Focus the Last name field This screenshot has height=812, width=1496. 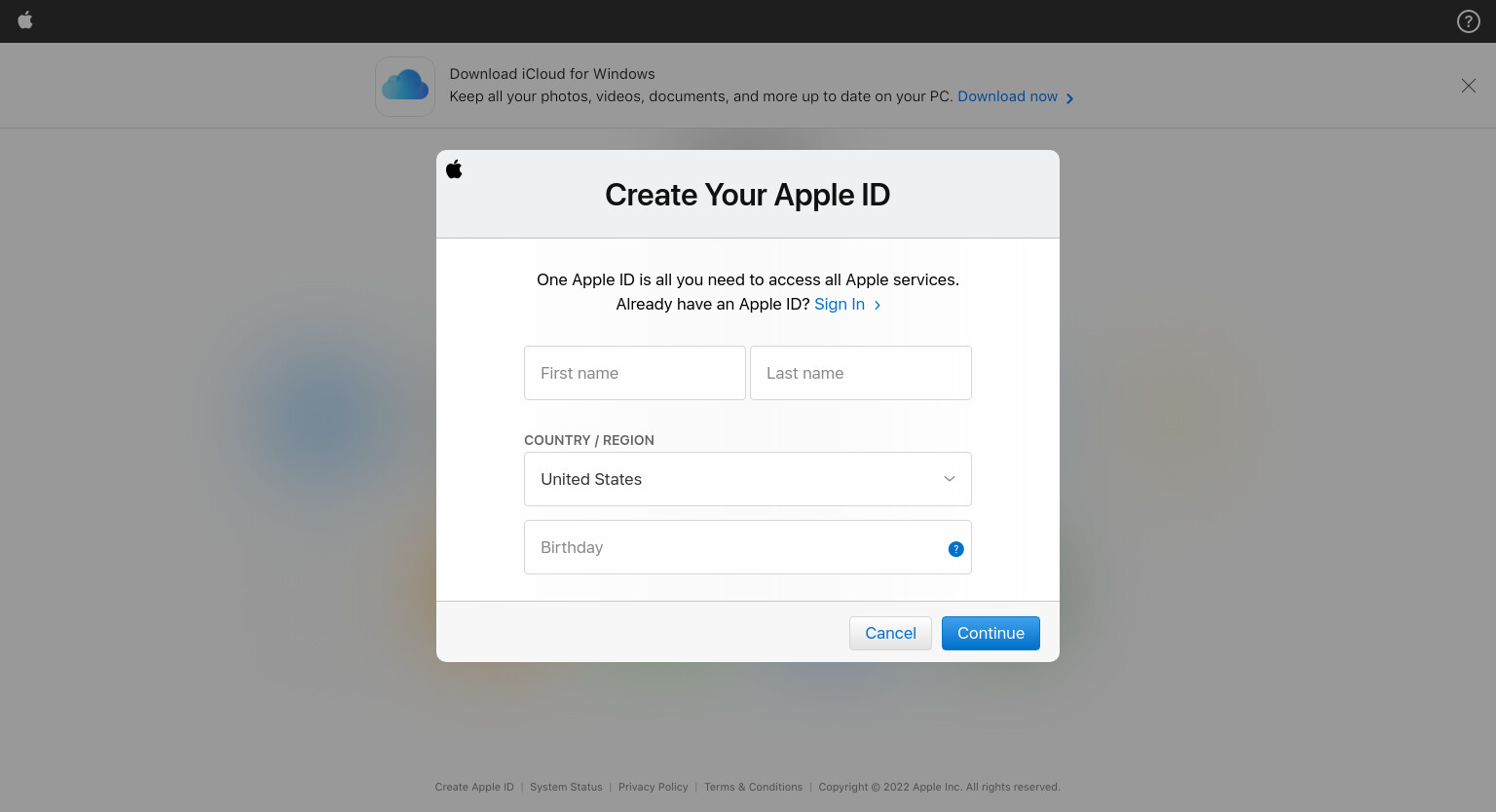pos(861,373)
